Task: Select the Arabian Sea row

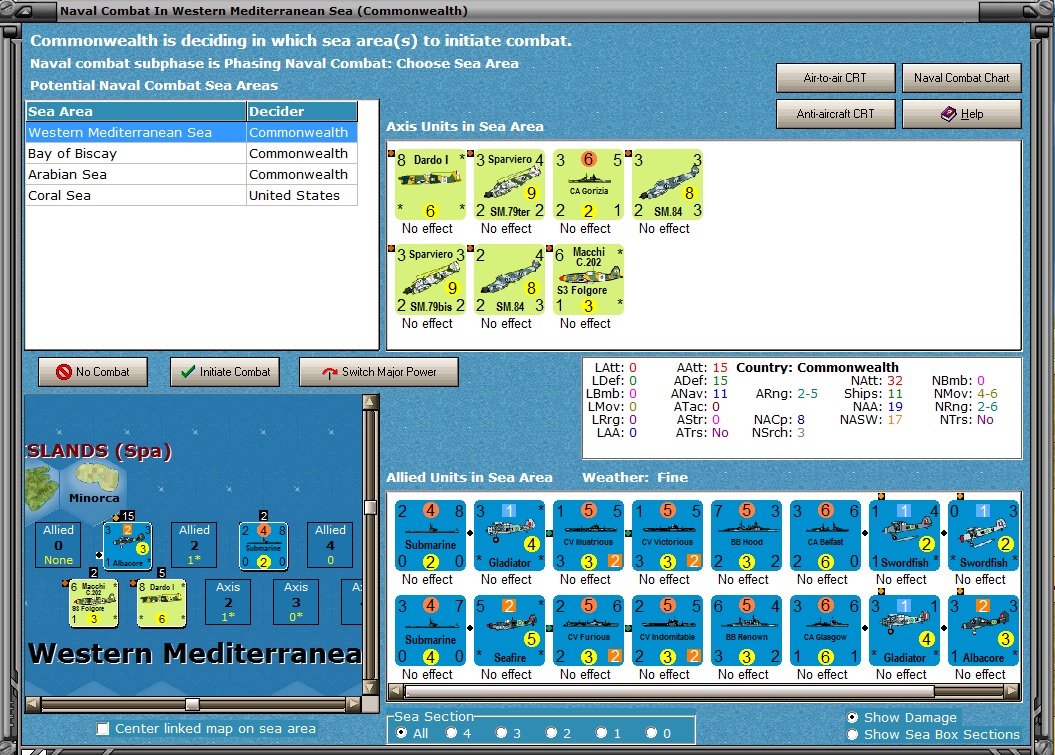Action: tap(191, 174)
